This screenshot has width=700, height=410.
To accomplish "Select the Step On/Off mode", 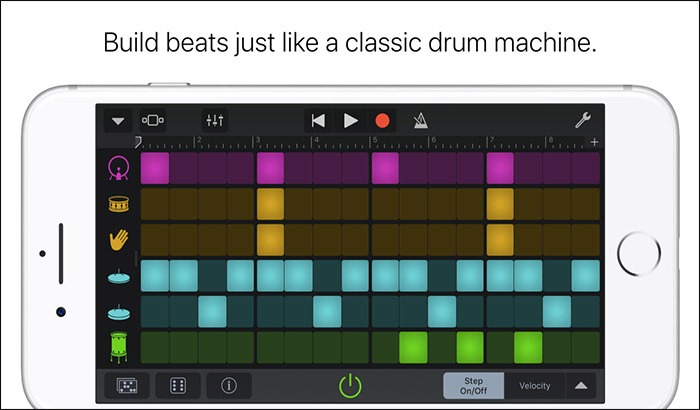I will 474,385.
